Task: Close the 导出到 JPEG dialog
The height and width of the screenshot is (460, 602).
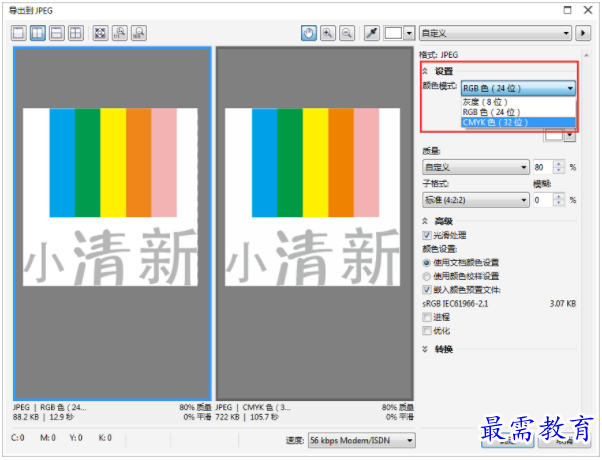Action: tap(588, 10)
